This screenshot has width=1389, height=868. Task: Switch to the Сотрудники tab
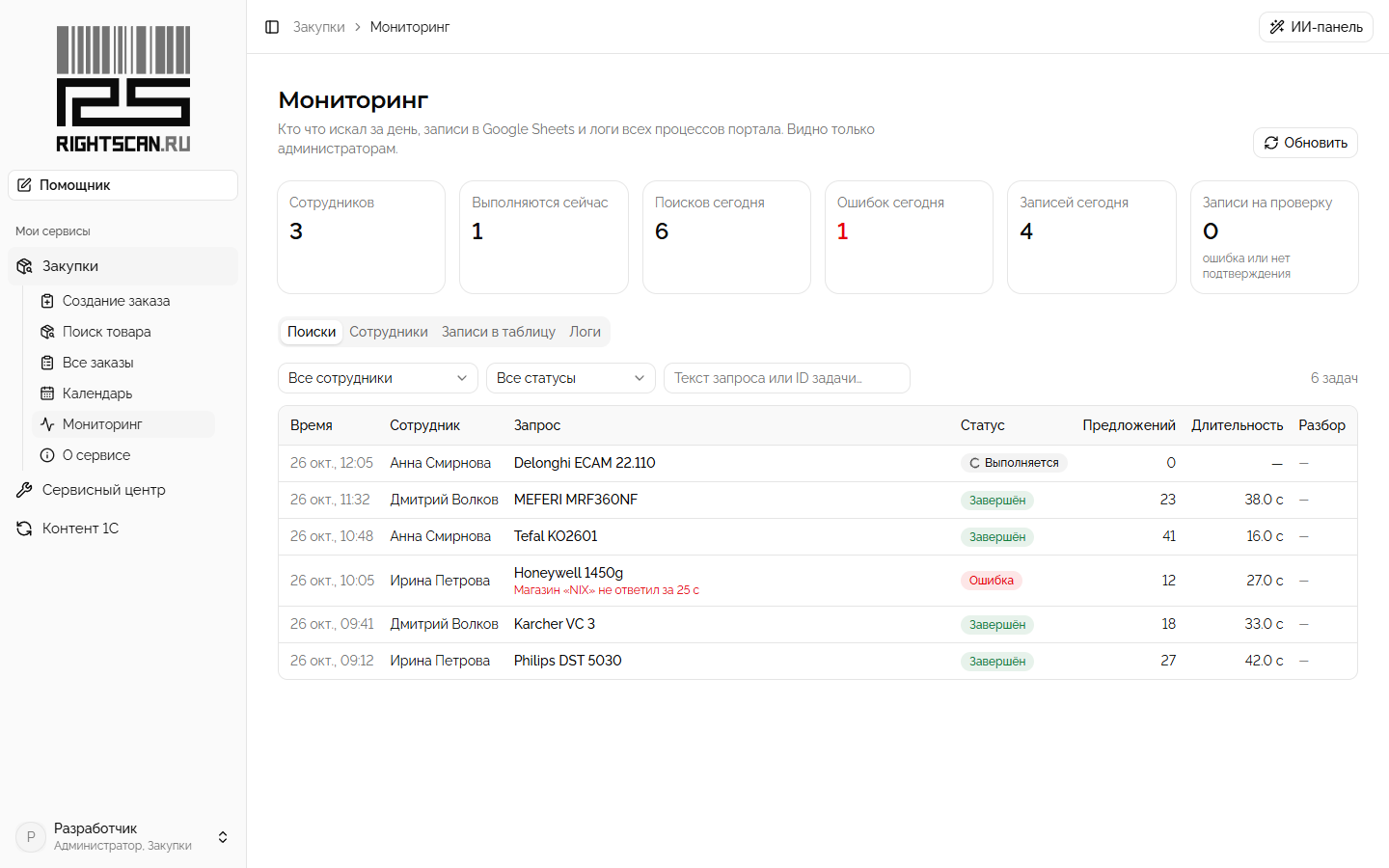point(389,332)
